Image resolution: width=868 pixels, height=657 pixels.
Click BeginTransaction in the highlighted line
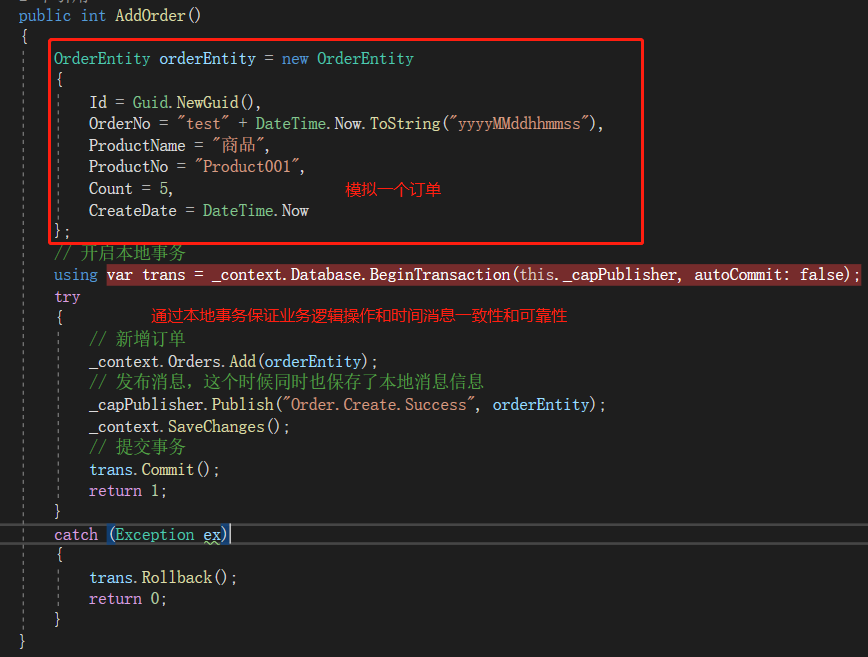pyautogui.click(x=440, y=275)
